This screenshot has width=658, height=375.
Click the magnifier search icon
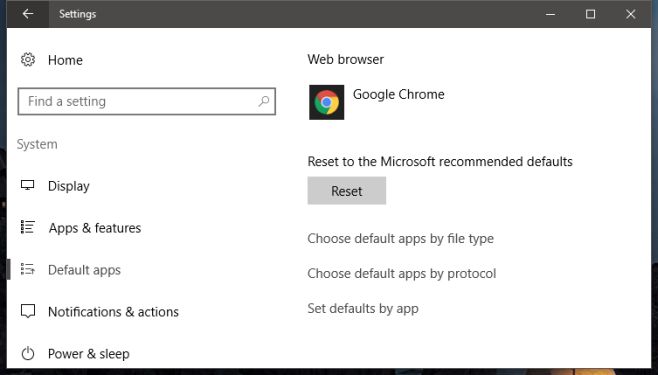[264, 101]
